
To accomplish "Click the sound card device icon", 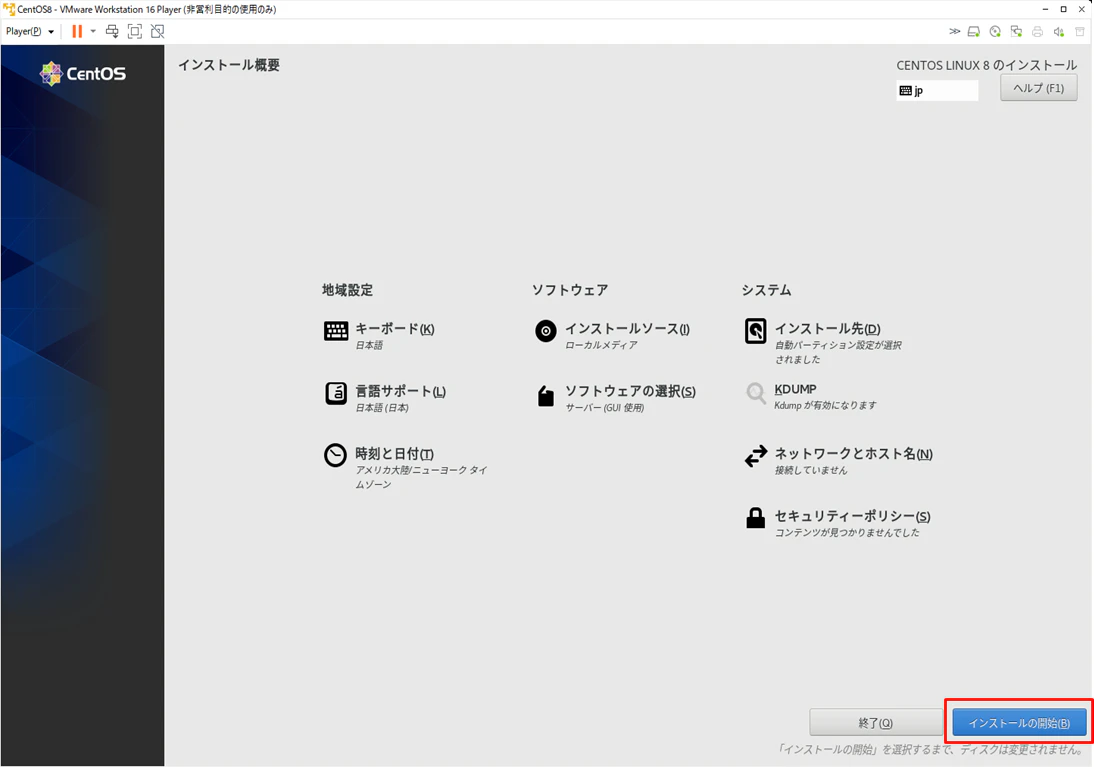I will point(1058,31).
